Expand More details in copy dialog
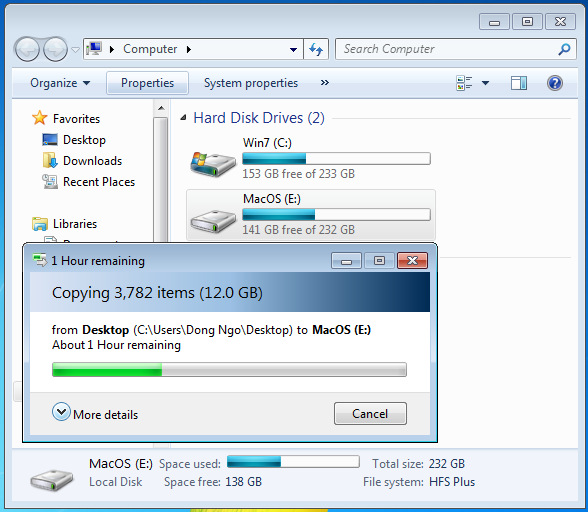588x512 pixels. tap(95, 413)
